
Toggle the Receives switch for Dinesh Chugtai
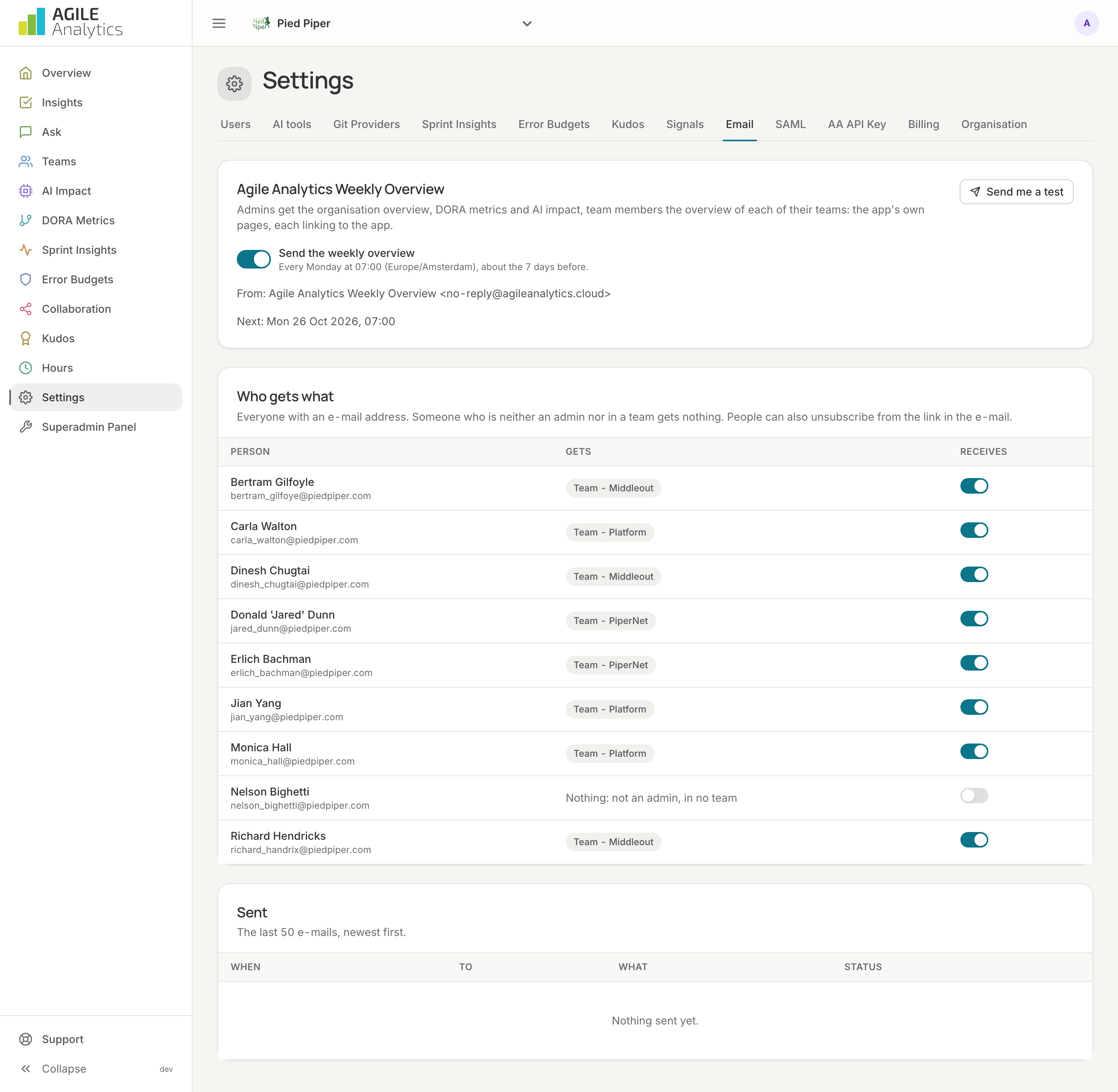[974, 575]
